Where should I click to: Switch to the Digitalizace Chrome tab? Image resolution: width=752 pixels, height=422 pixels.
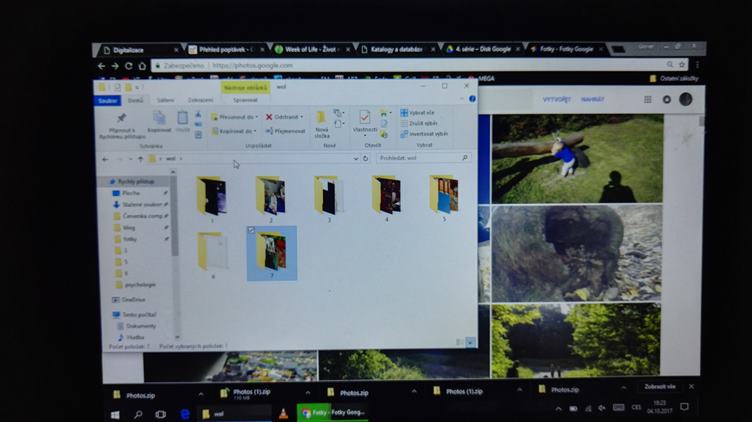click(x=139, y=50)
